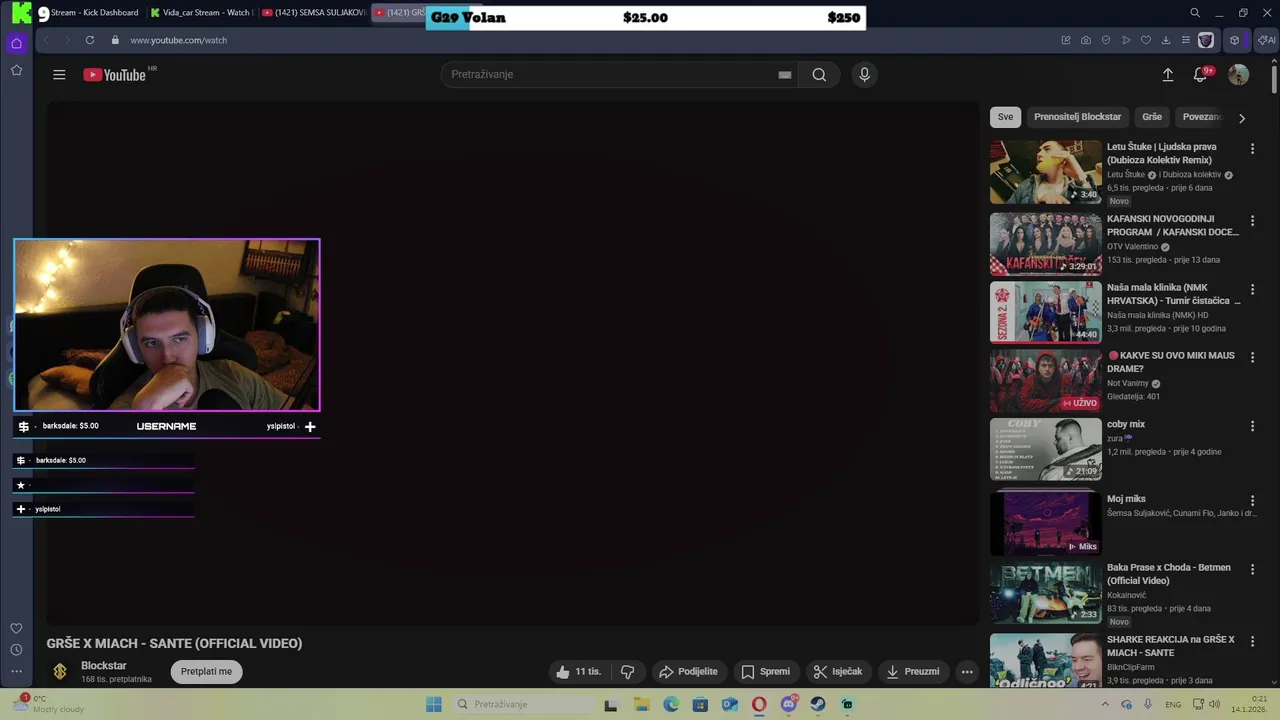Open the account avatar menu
The width and height of the screenshot is (1280, 720).
[x=1238, y=74]
